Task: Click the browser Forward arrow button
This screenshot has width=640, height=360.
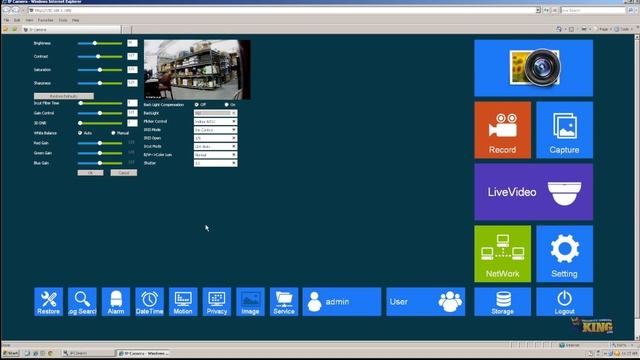Action: [x=16, y=10]
